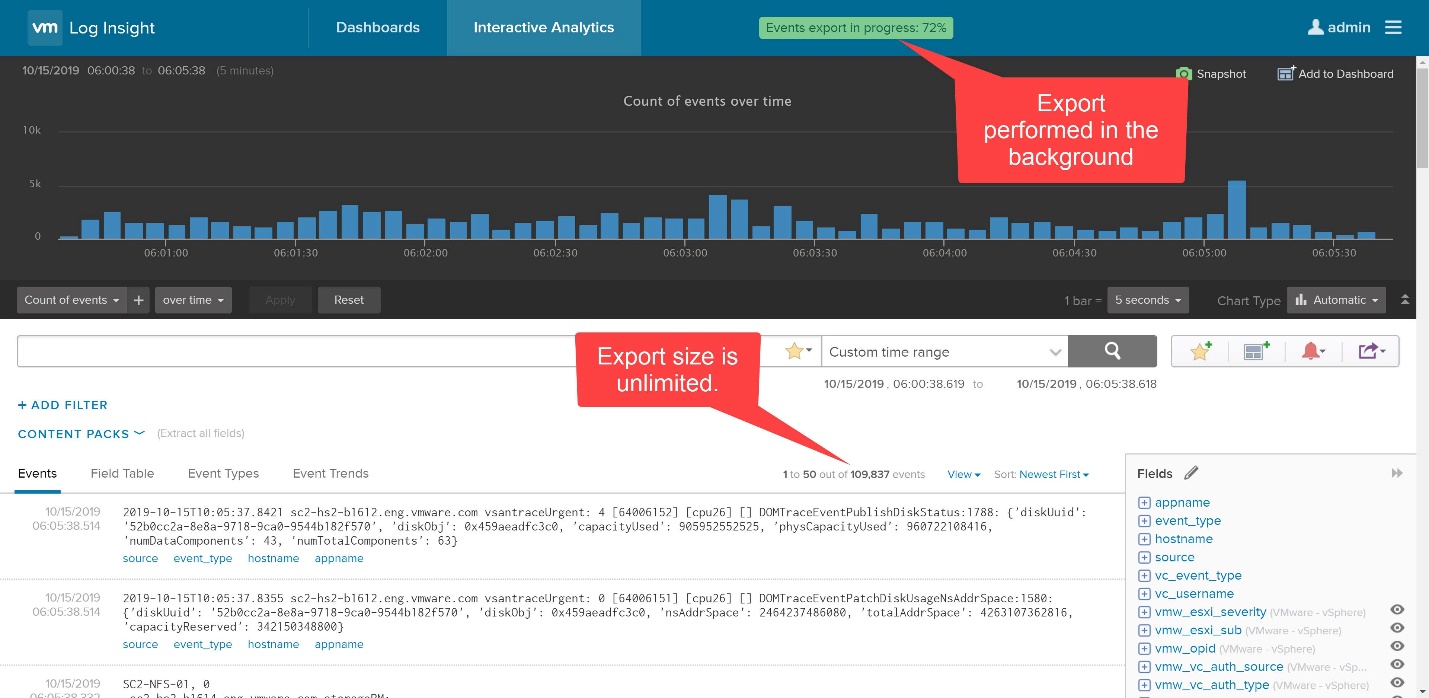Expand the vmw_vc_auth_source field

point(1144,667)
